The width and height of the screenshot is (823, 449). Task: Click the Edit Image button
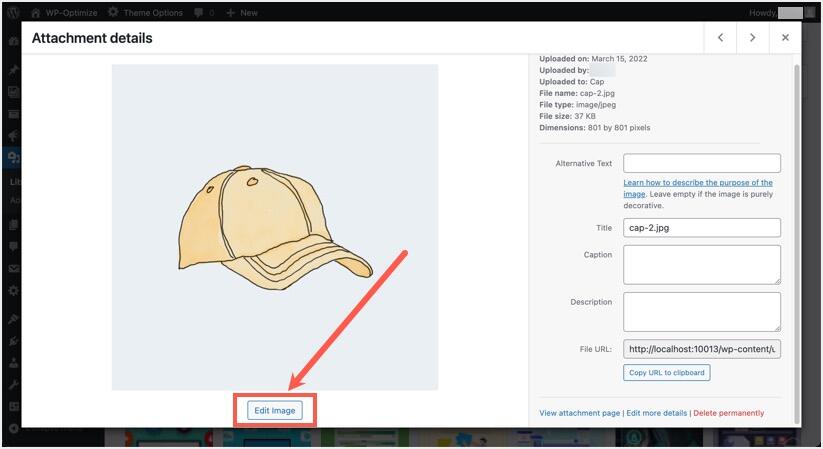pos(275,410)
